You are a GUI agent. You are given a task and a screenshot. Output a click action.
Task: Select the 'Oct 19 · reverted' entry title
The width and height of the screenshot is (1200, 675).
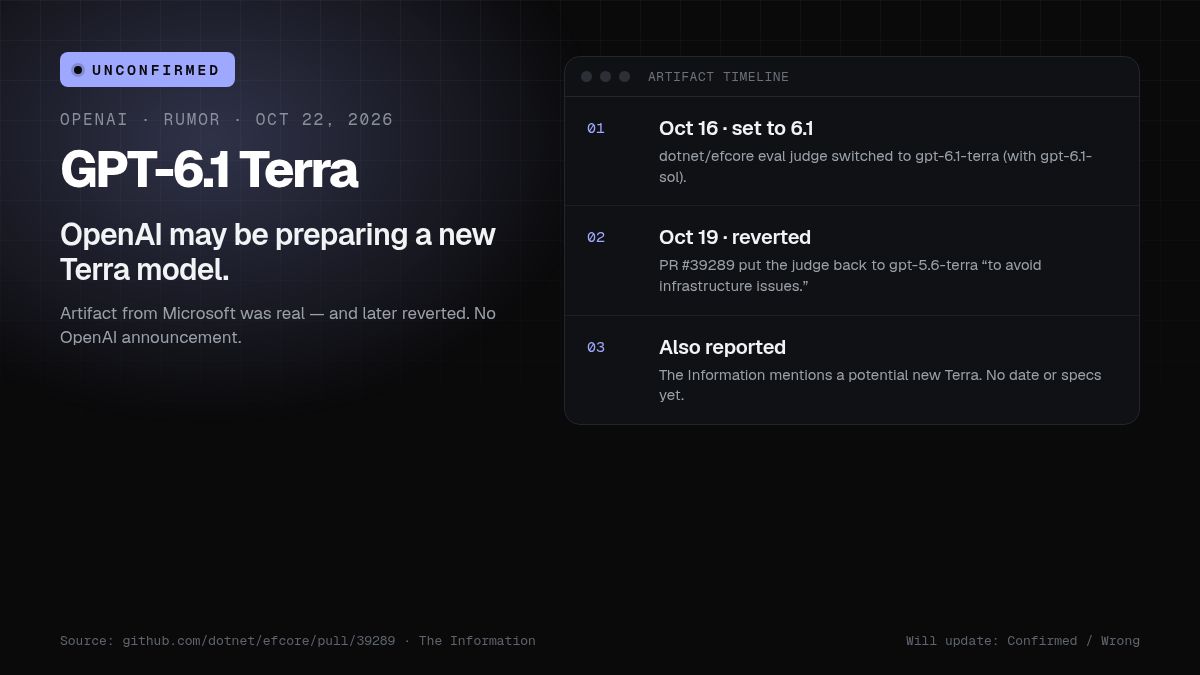[x=735, y=237]
